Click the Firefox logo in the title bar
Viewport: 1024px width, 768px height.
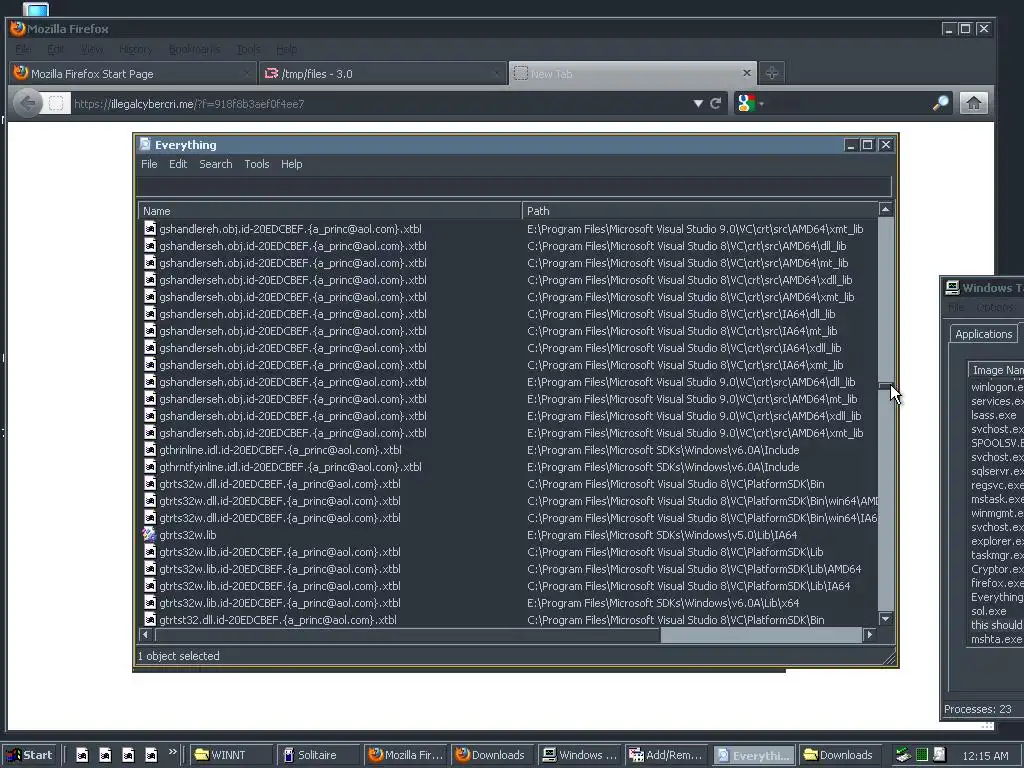(x=18, y=29)
